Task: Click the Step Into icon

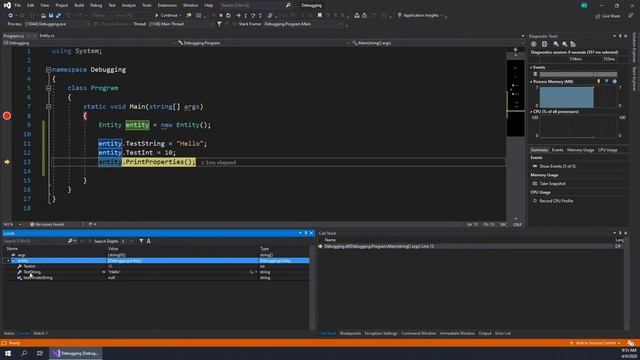Action: [245, 16]
